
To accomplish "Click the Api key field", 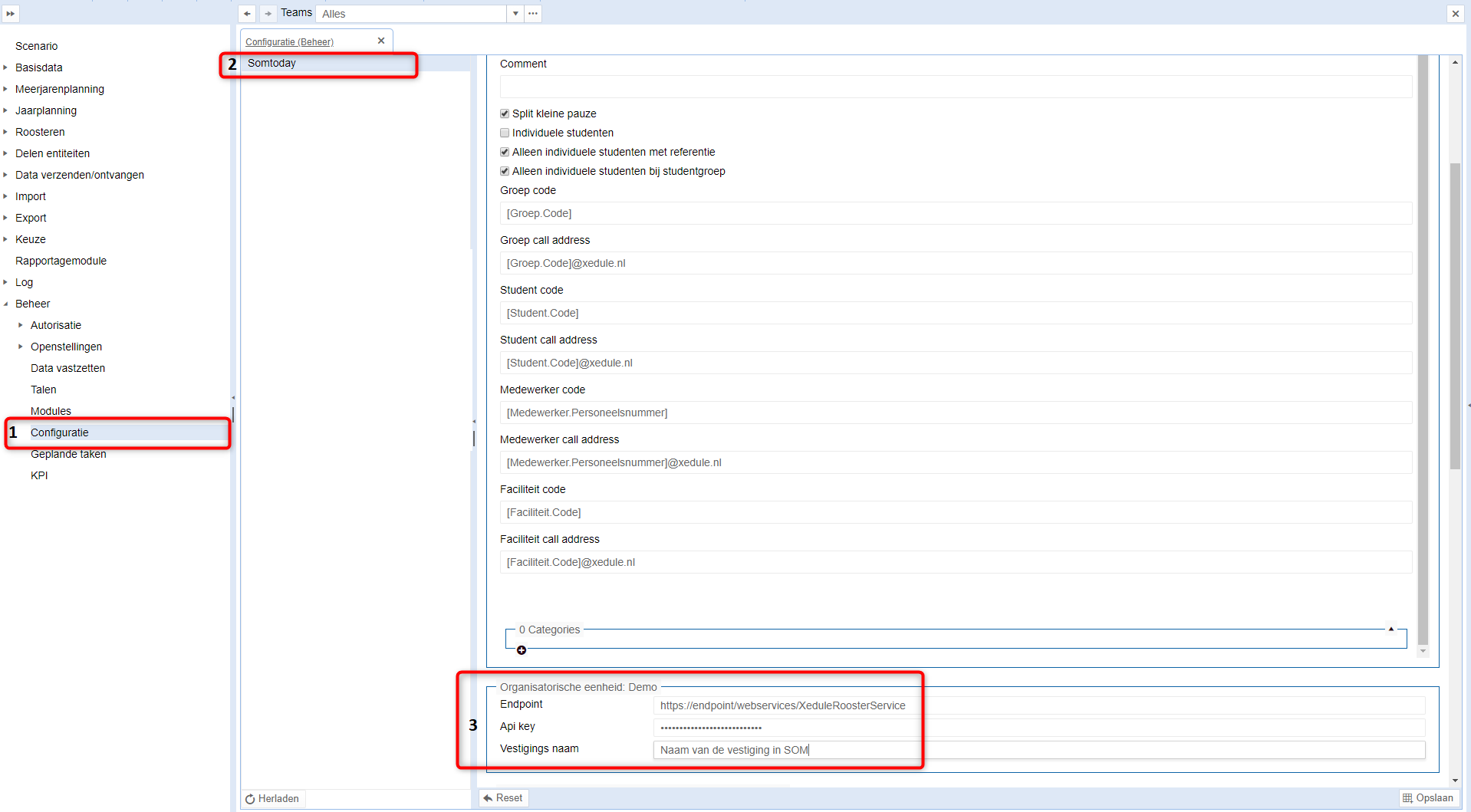I will pyautogui.click(x=1039, y=728).
